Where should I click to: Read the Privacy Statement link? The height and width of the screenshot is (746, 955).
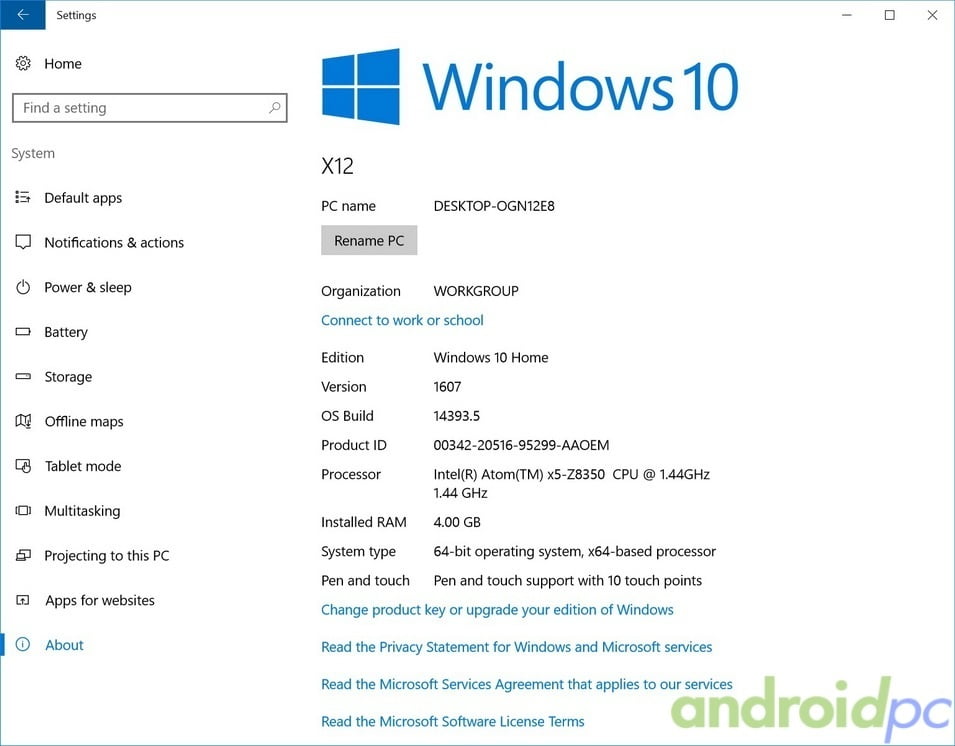pyautogui.click(x=516, y=647)
